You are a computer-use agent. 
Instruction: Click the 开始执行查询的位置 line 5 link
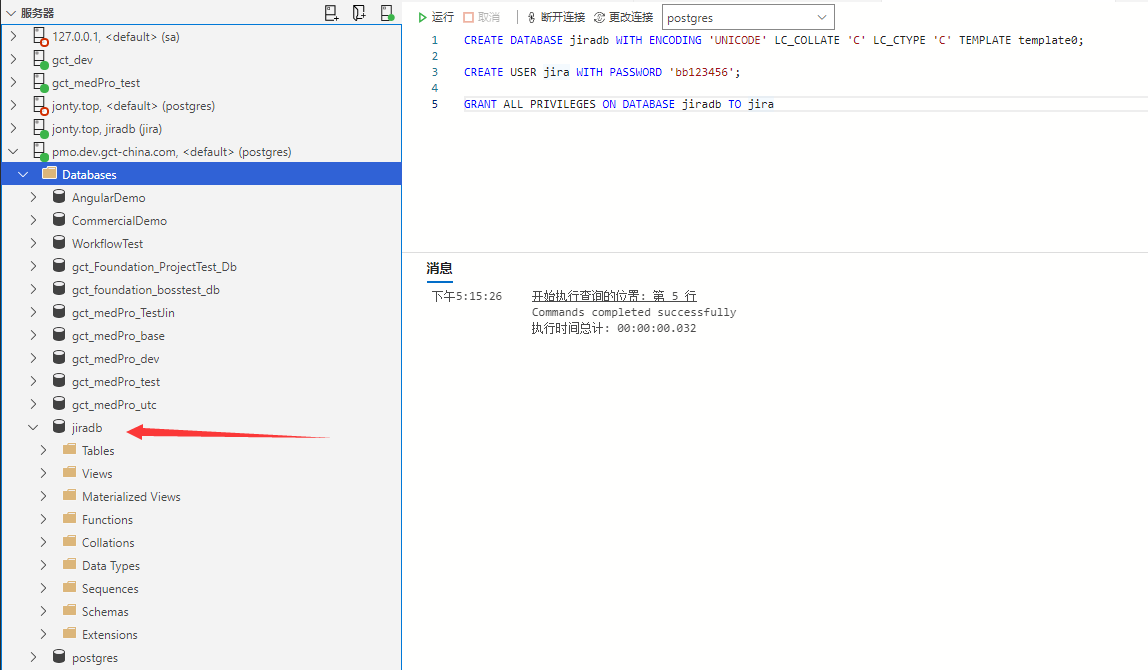tap(613, 296)
